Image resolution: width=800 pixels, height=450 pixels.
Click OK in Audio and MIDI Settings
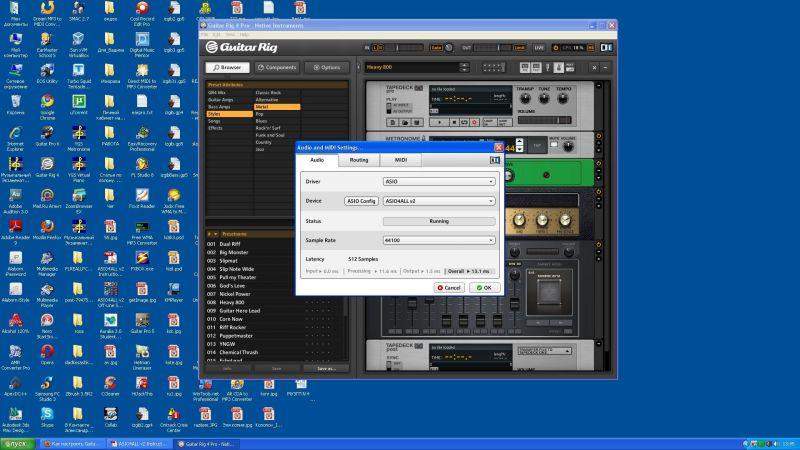tap(484, 287)
